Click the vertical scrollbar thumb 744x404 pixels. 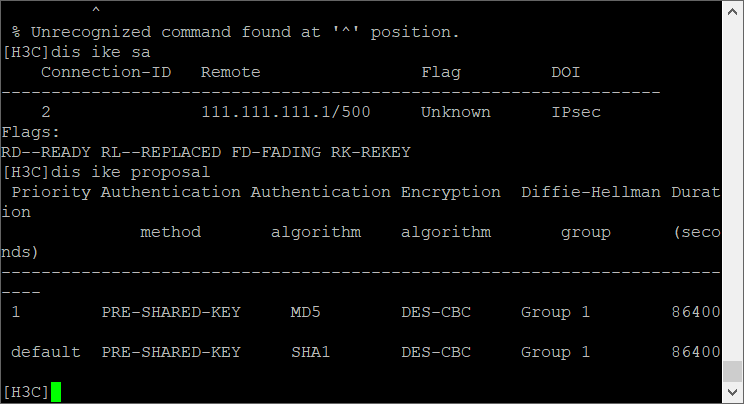click(732, 370)
